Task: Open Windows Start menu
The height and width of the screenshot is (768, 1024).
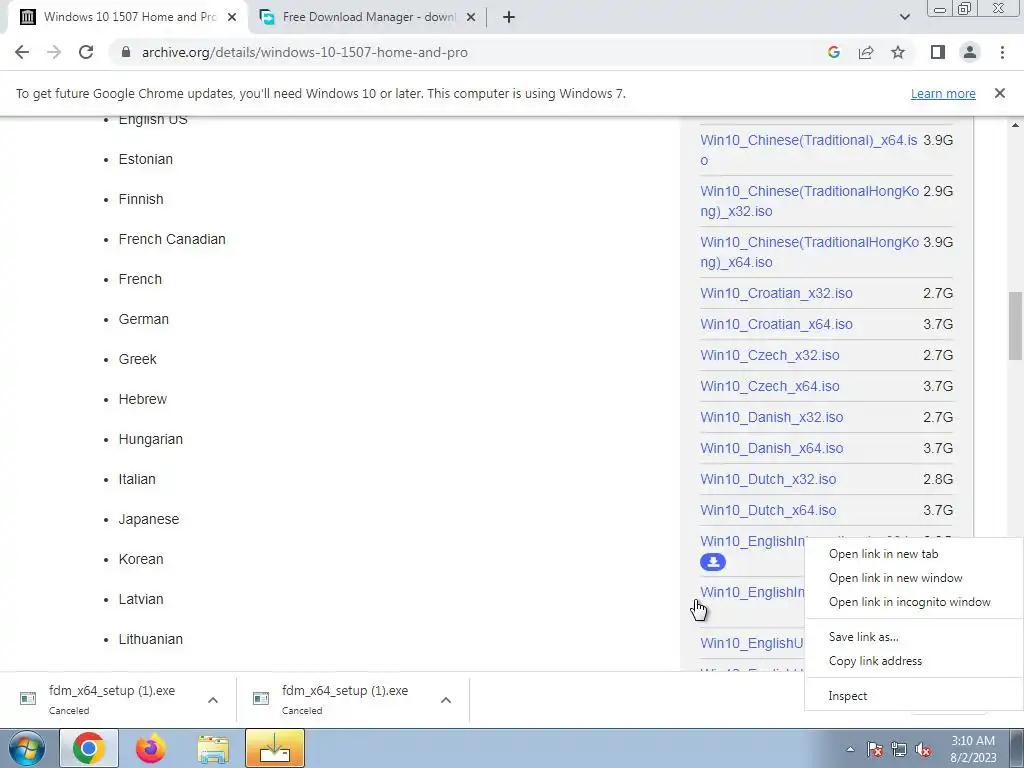Action: point(26,748)
